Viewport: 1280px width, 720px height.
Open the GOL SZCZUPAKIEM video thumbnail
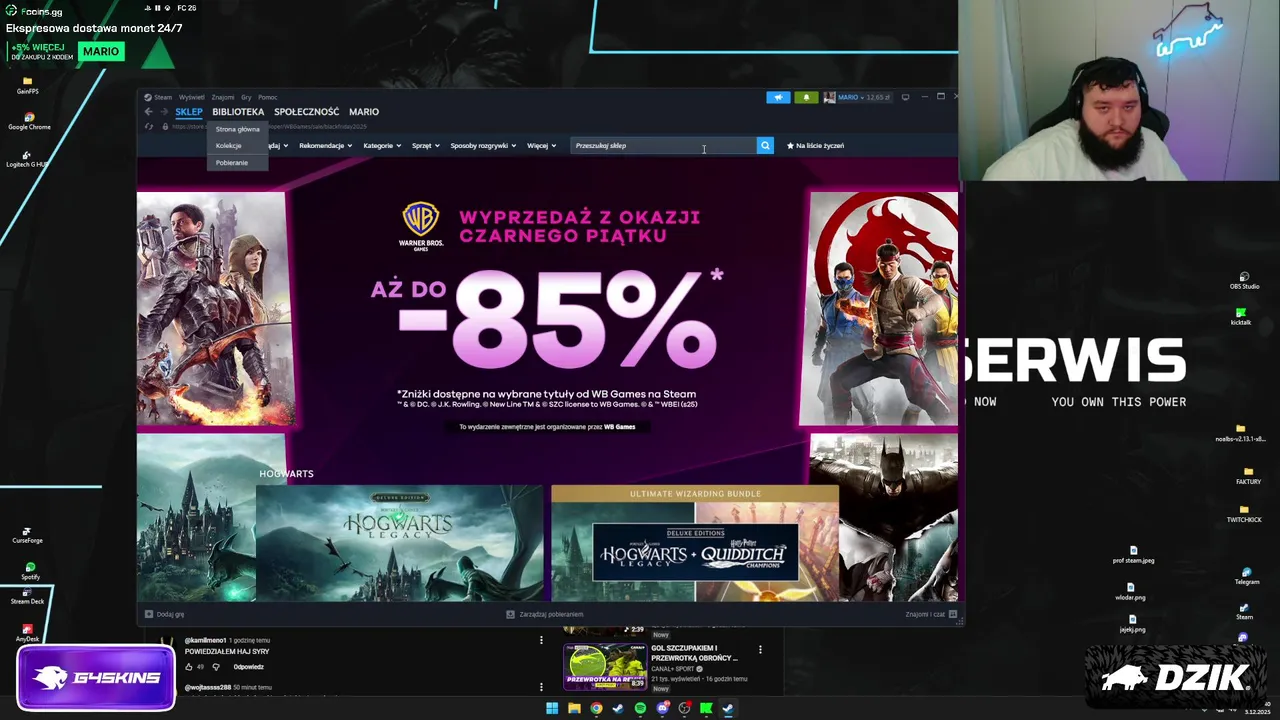[x=604, y=667]
